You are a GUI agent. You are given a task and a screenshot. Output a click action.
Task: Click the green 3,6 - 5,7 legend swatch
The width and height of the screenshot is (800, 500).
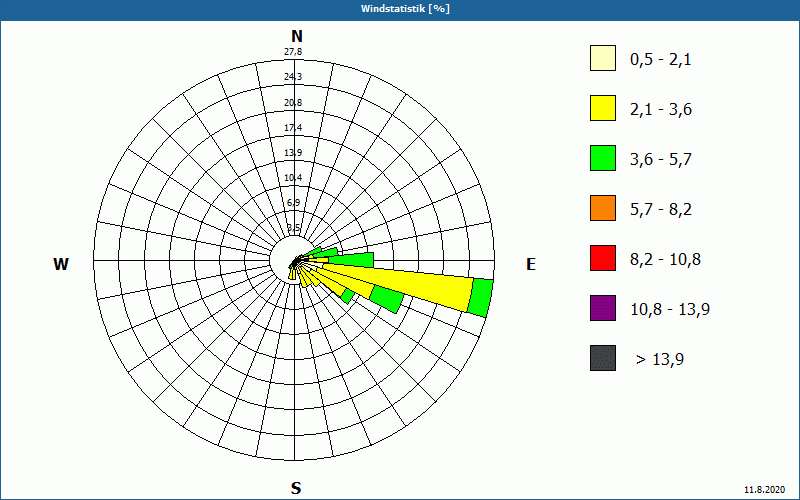[x=603, y=158]
